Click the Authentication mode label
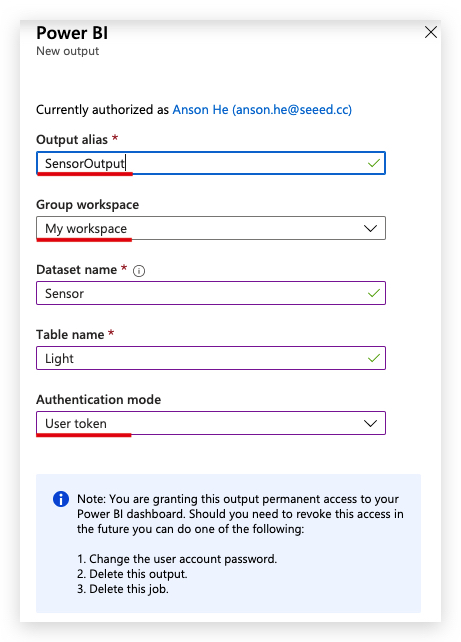This screenshot has height=642, width=461. pos(99,400)
